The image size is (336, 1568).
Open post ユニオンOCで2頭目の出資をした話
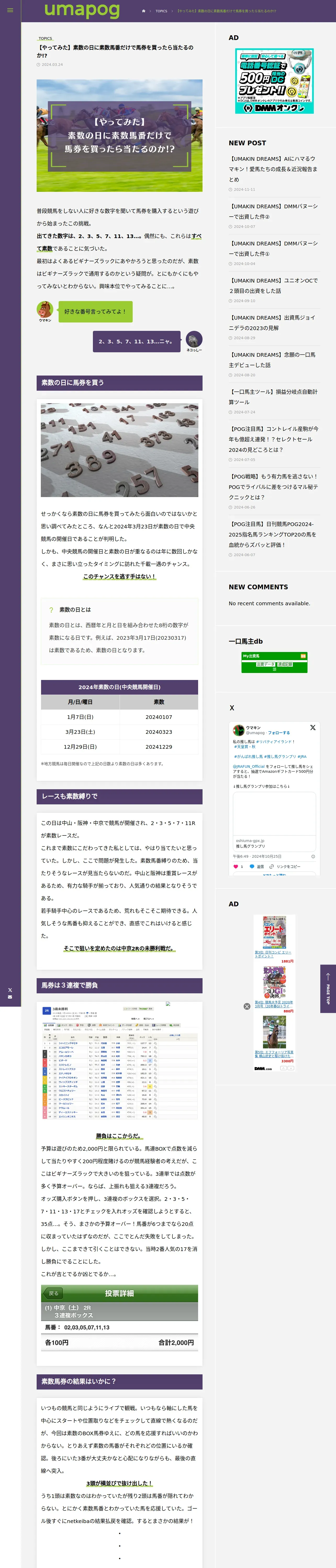click(x=273, y=285)
